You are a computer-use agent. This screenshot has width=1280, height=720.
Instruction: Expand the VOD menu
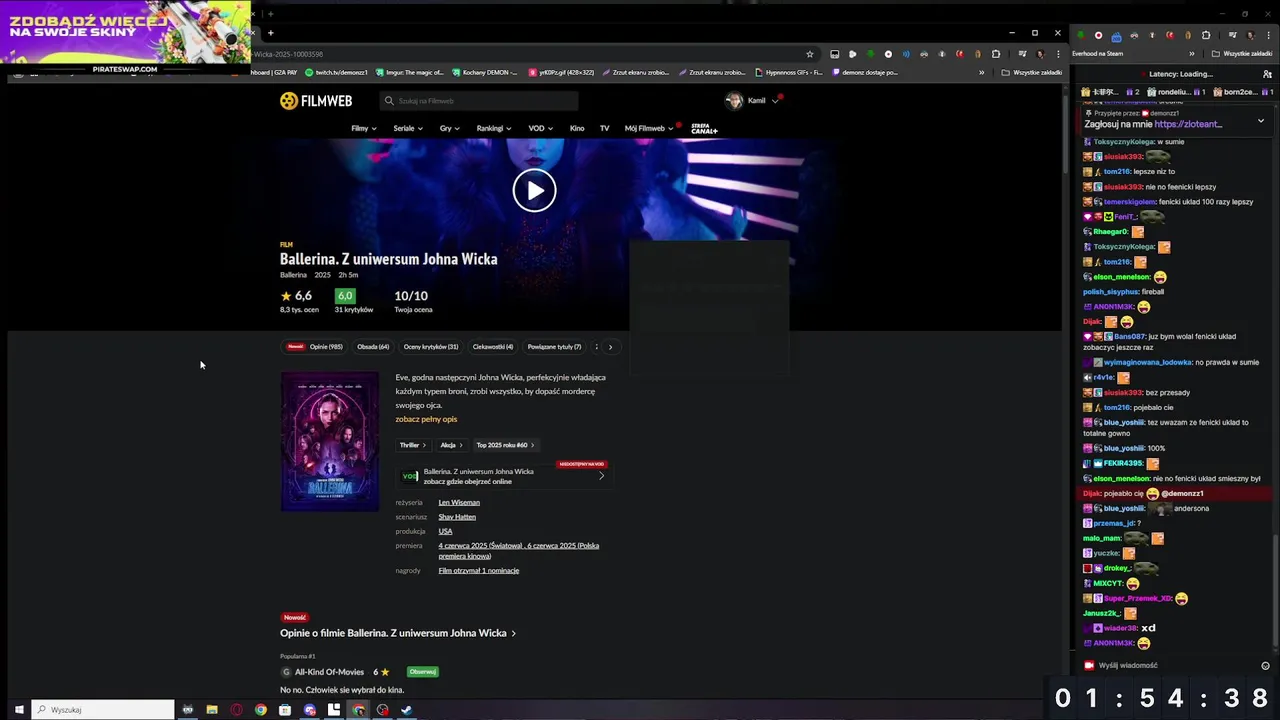point(541,128)
